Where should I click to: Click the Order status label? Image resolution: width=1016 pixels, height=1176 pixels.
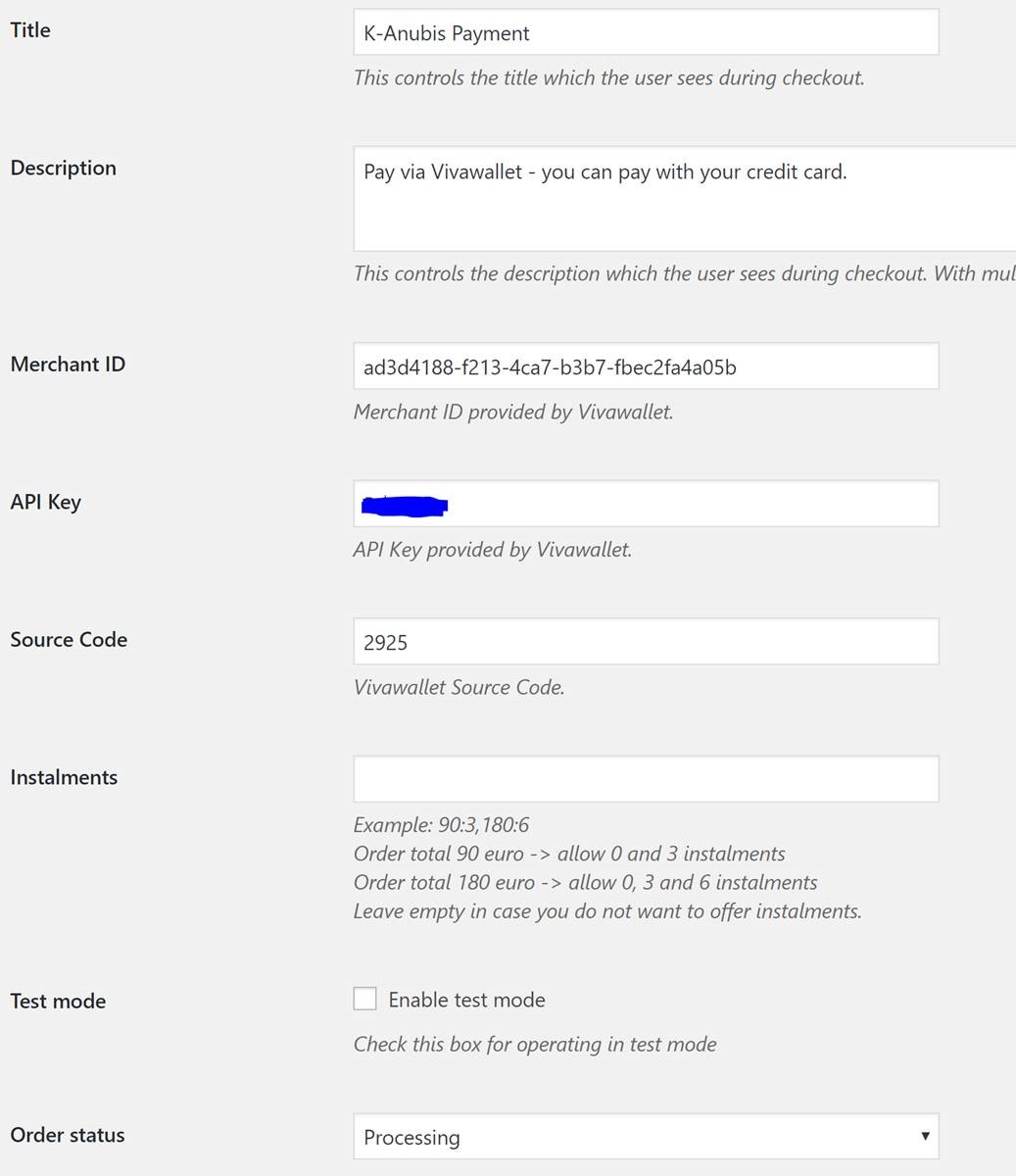click(x=67, y=1135)
